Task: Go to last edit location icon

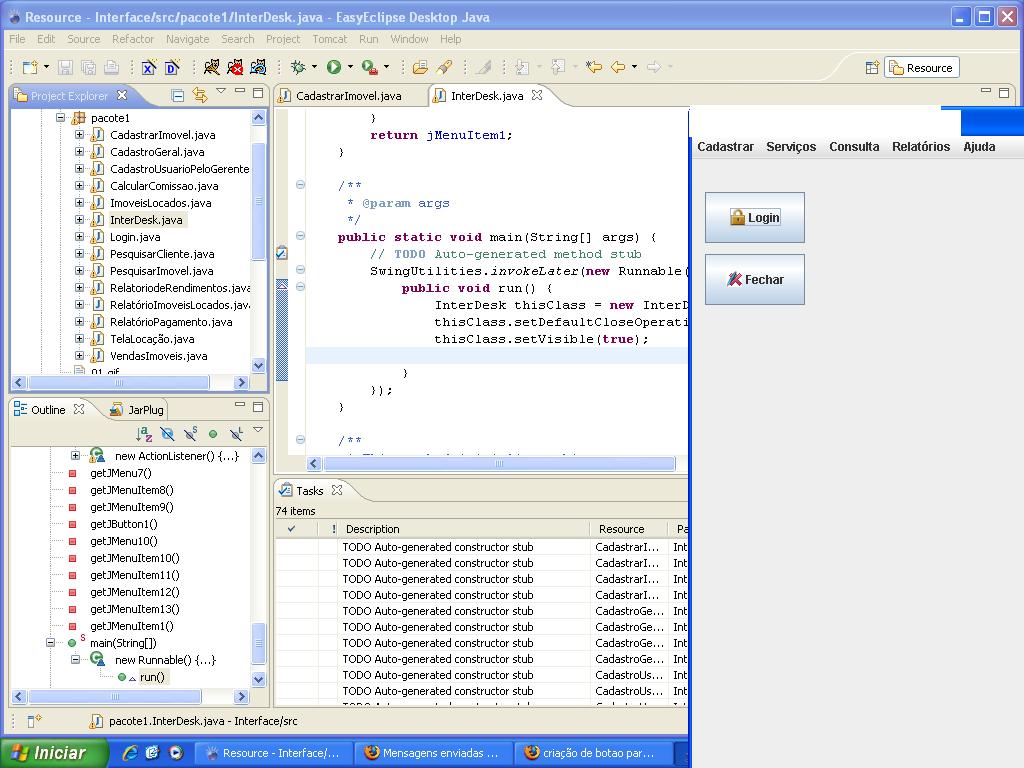Action: click(x=594, y=67)
